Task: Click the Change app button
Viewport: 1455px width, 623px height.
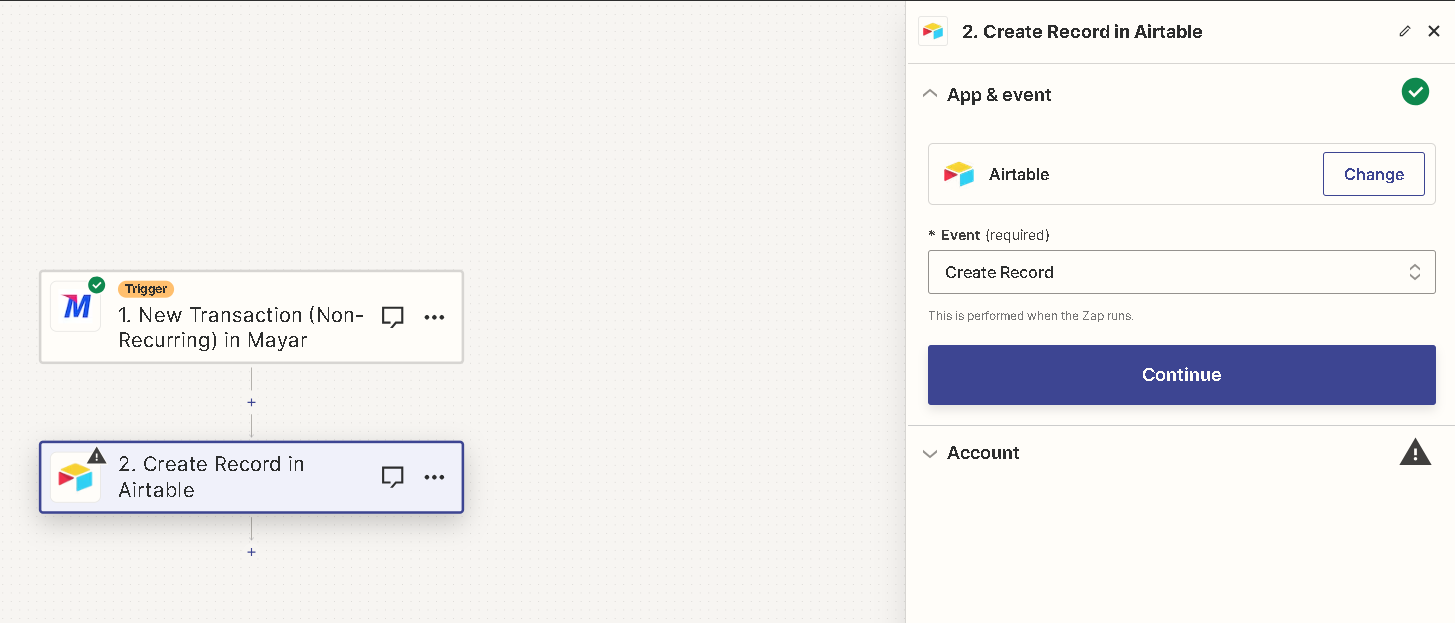Action: click(1374, 174)
